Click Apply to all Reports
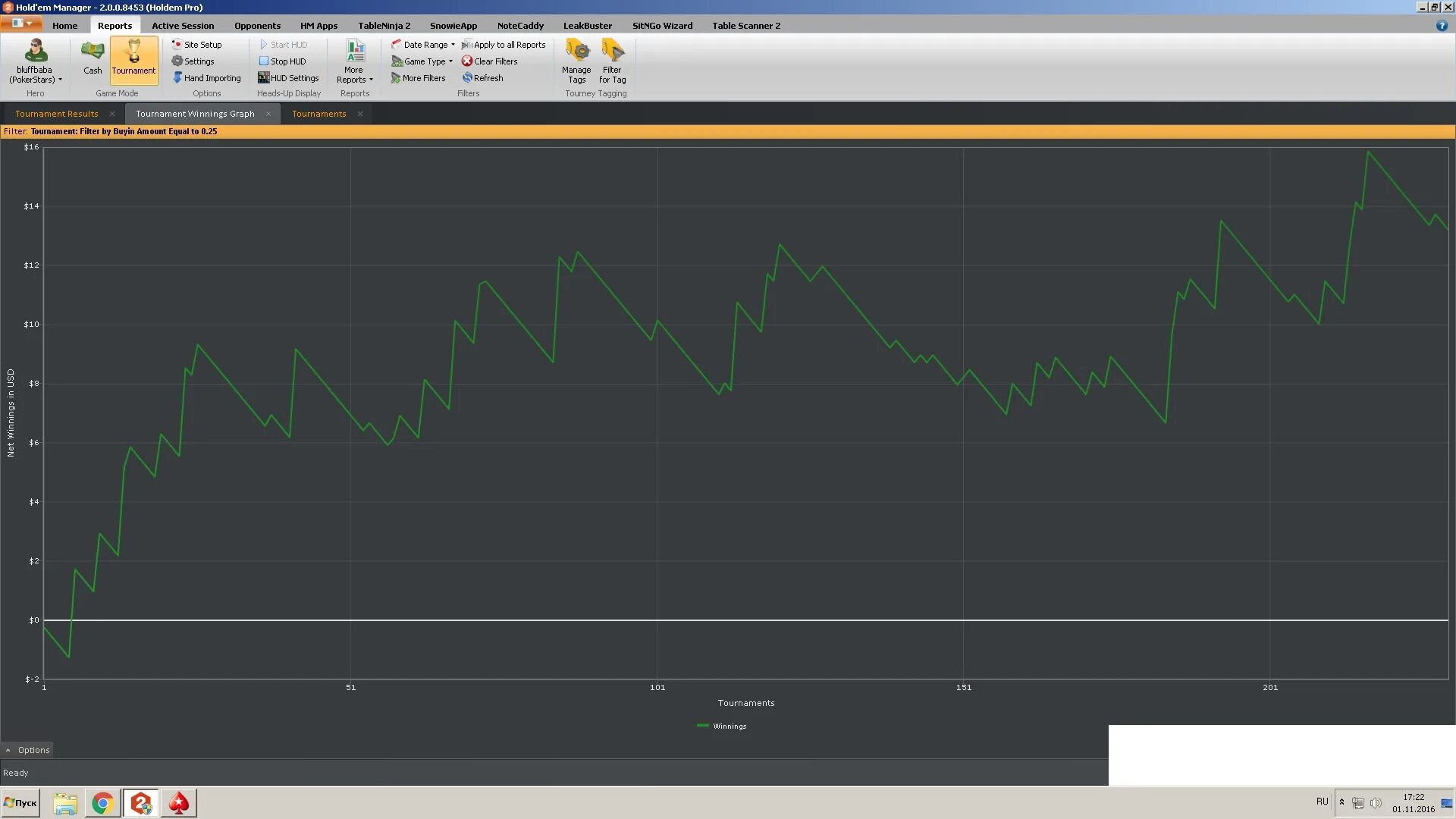Image resolution: width=1456 pixels, height=819 pixels. tap(504, 45)
